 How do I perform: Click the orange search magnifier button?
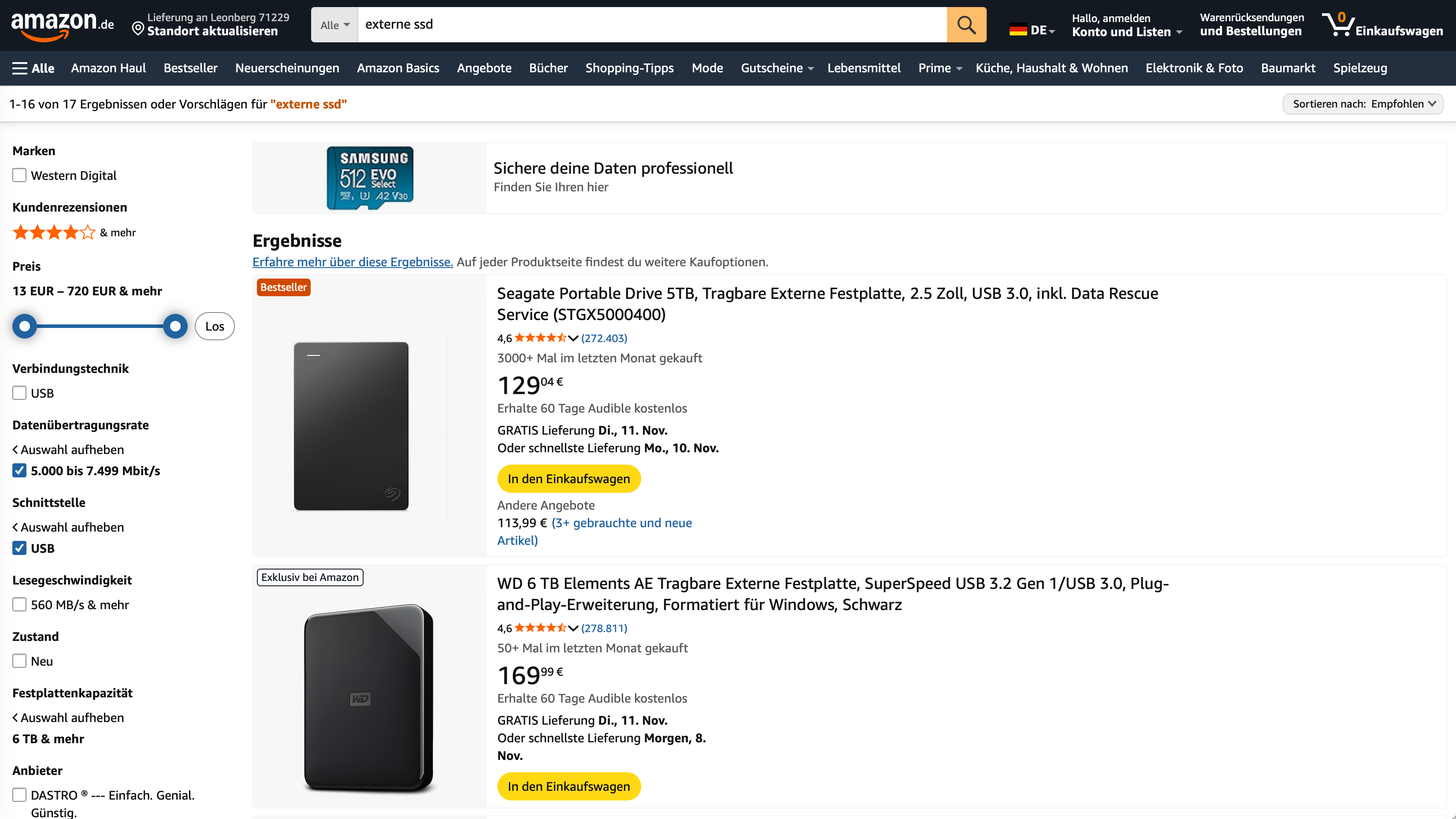(x=966, y=25)
